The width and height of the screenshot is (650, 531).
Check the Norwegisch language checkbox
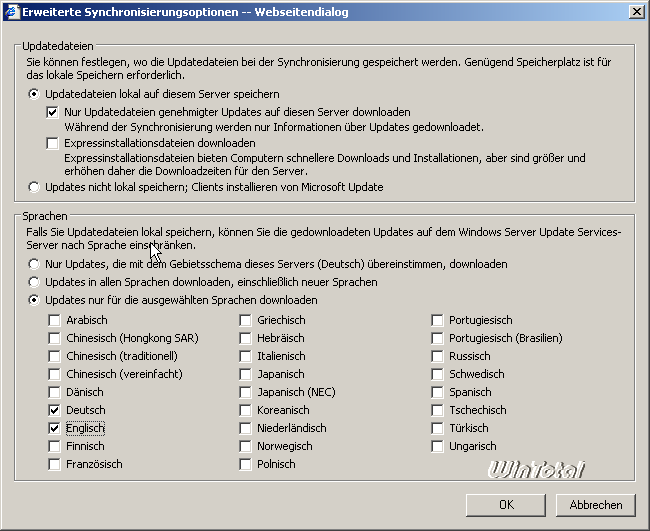point(245,446)
